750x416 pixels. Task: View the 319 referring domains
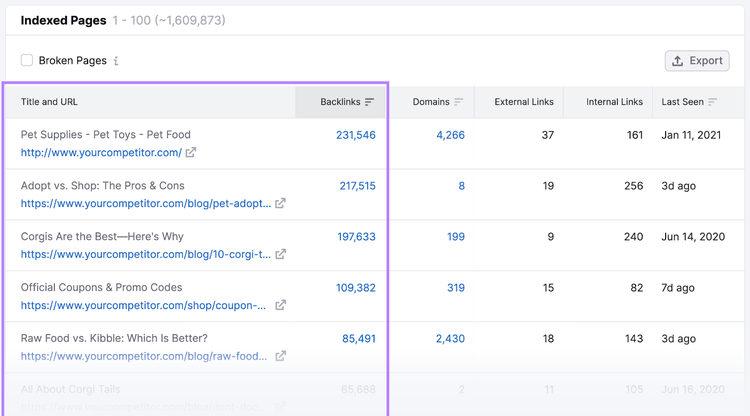[x=456, y=288]
